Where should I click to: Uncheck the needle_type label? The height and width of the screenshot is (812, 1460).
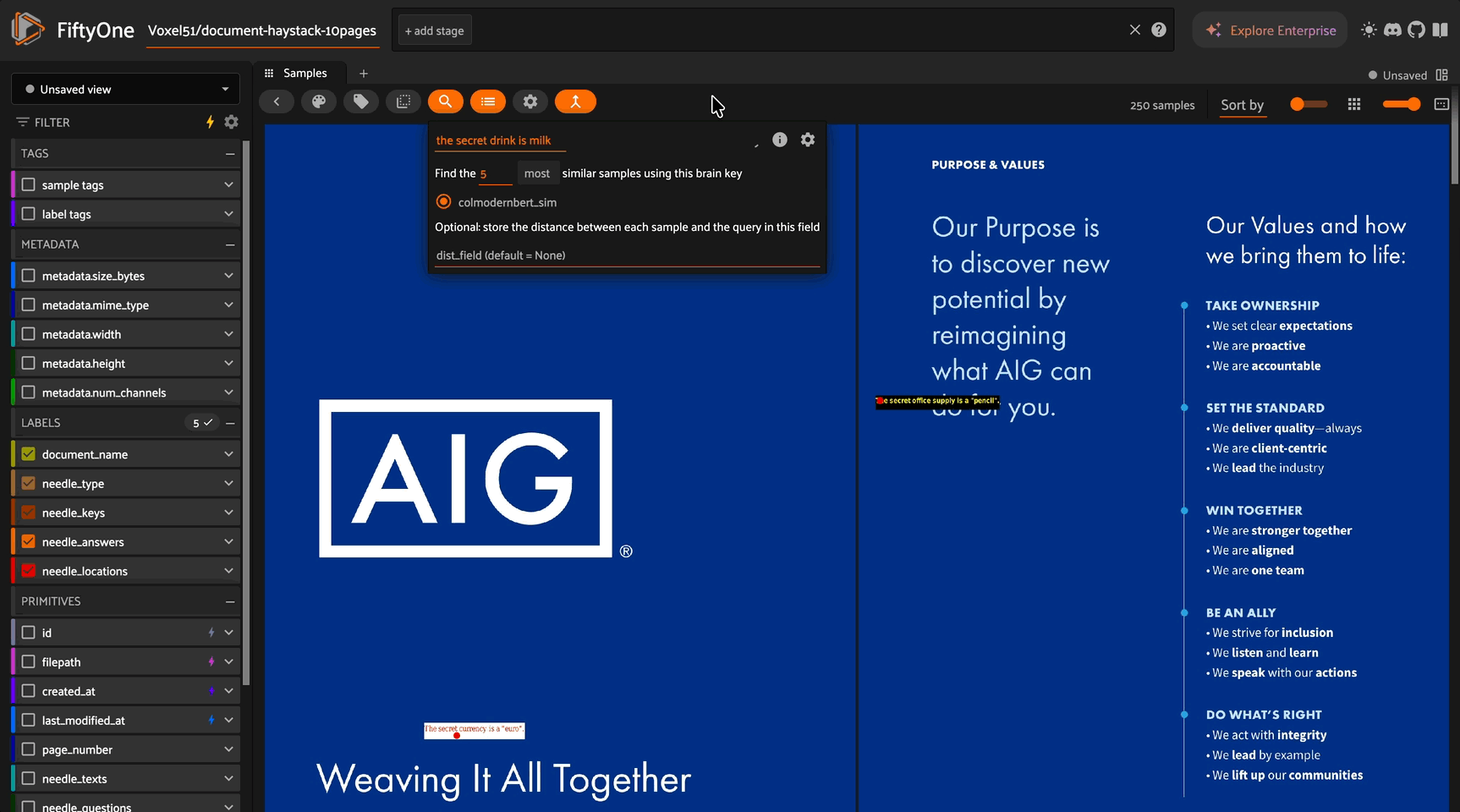click(x=29, y=483)
